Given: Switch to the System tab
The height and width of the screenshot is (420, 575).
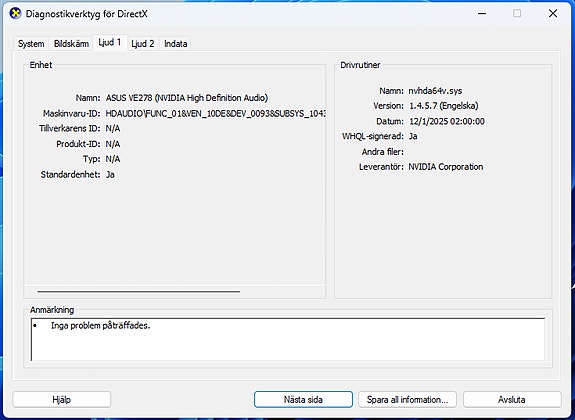Looking at the screenshot, I should coord(31,44).
